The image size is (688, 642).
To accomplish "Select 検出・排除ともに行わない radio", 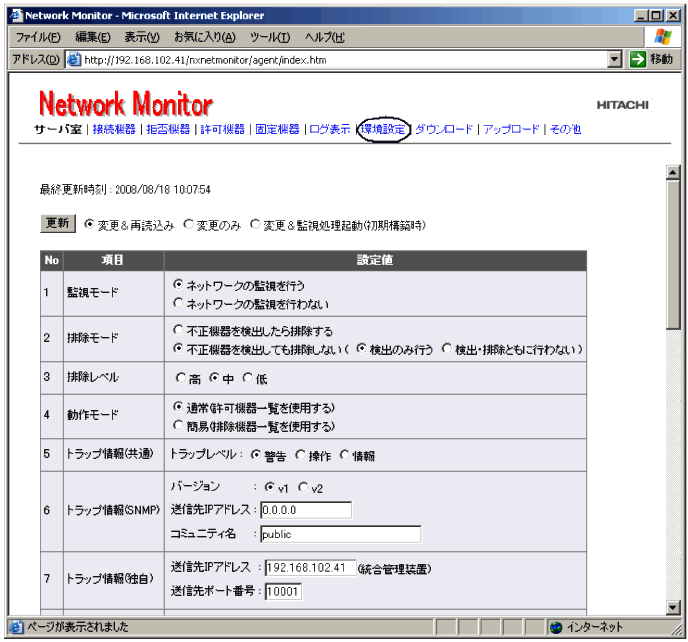I will 446,348.
